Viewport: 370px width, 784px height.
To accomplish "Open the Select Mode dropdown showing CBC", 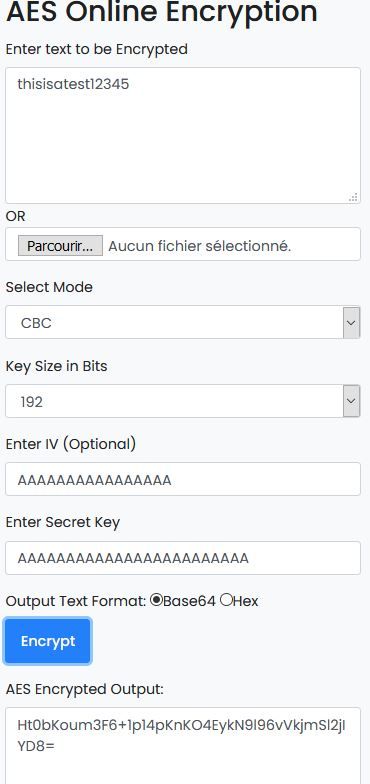I will [x=183, y=322].
